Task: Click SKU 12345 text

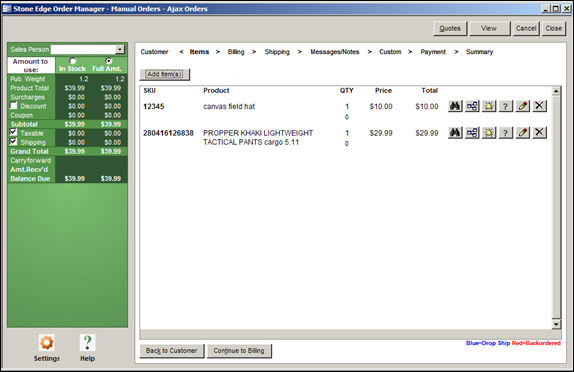Action: coord(153,107)
